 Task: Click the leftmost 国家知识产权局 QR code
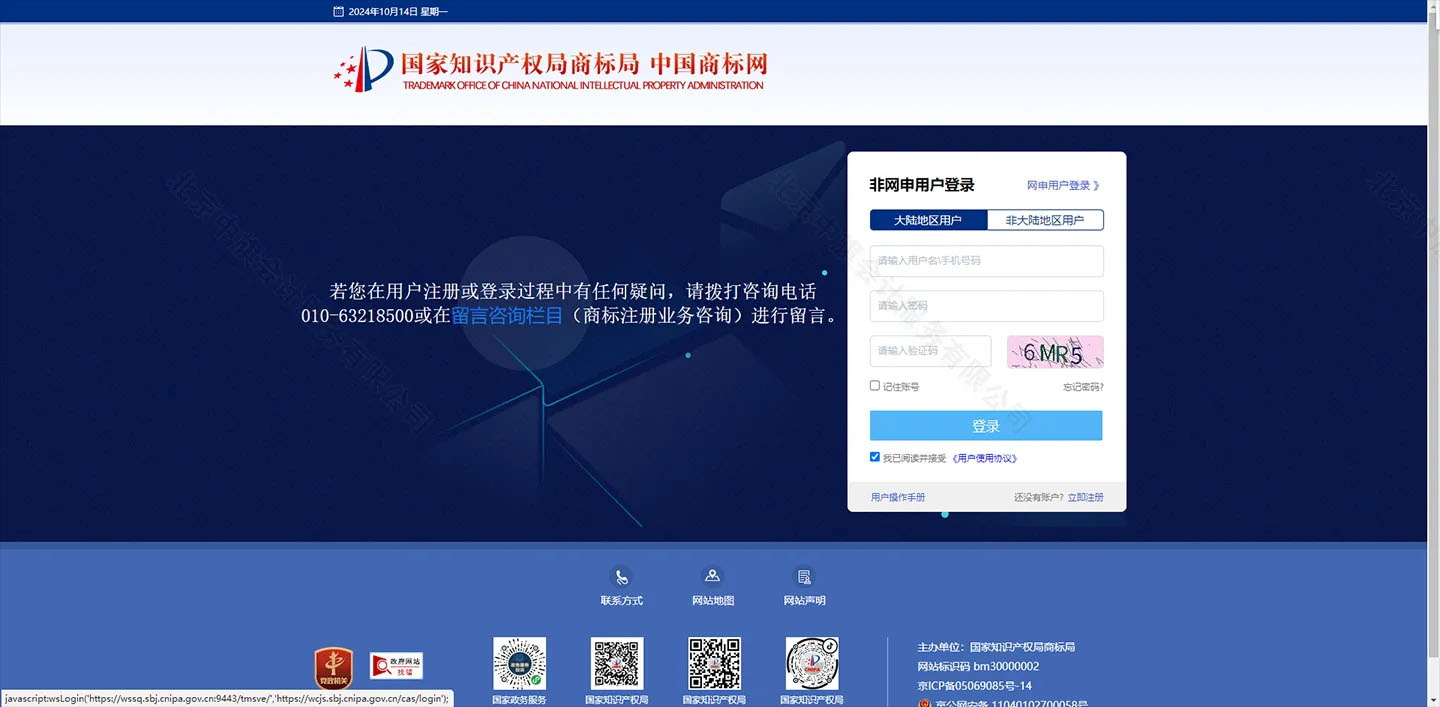617,663
